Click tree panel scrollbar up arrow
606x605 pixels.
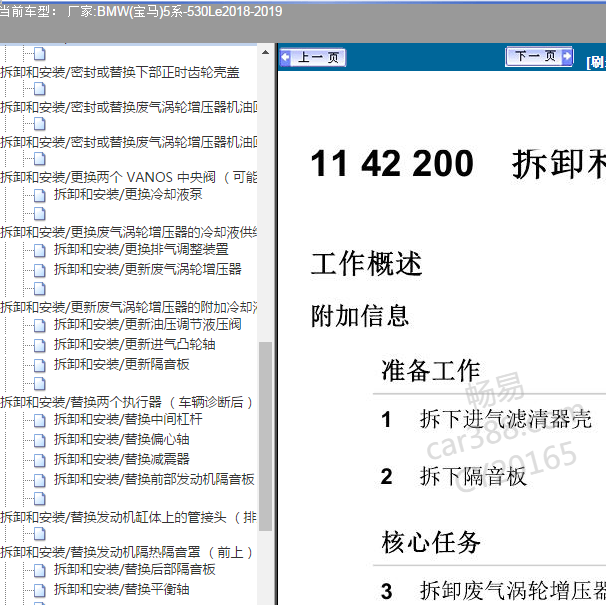coord(265,52)
